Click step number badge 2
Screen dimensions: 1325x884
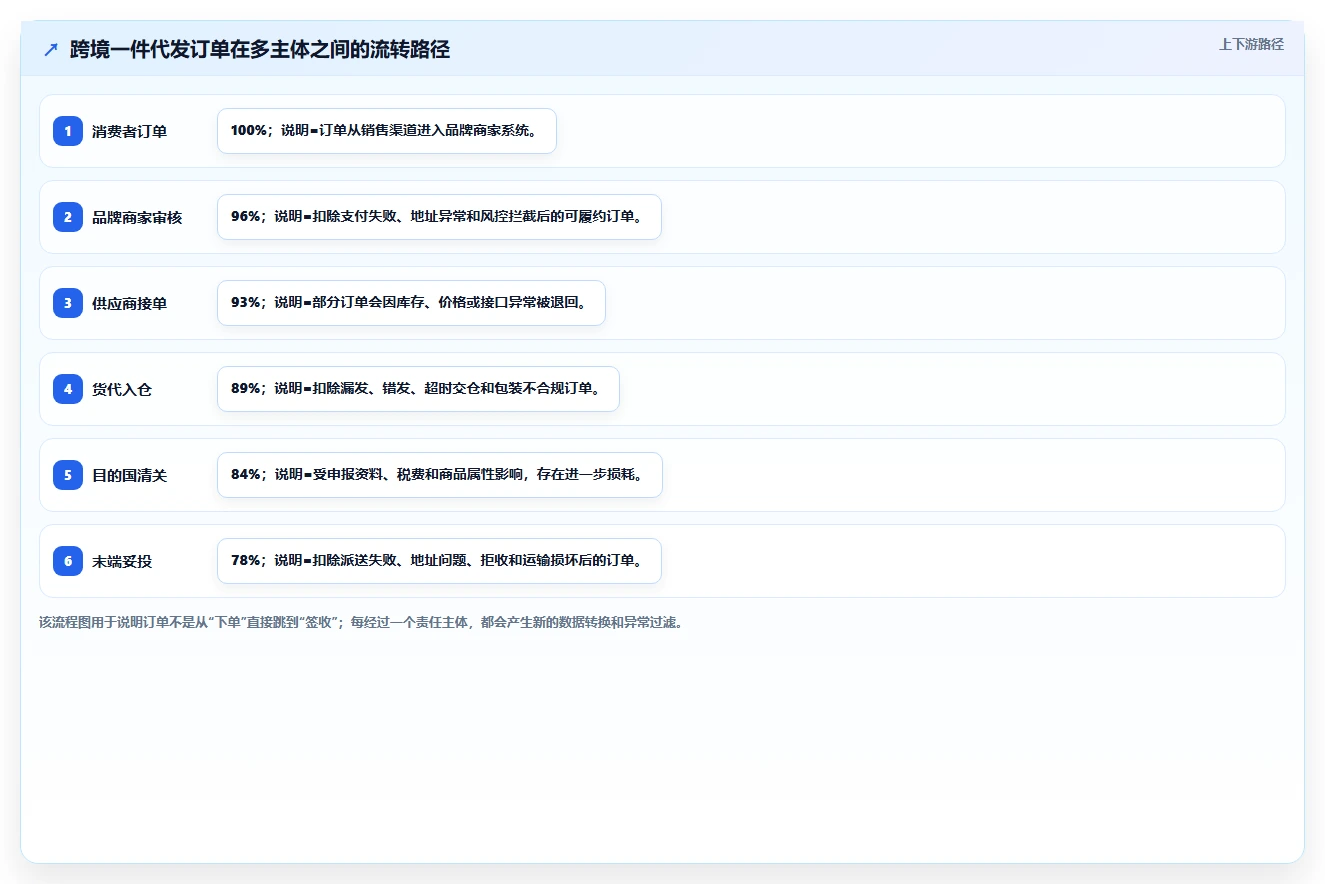click(x=68, y=217)
